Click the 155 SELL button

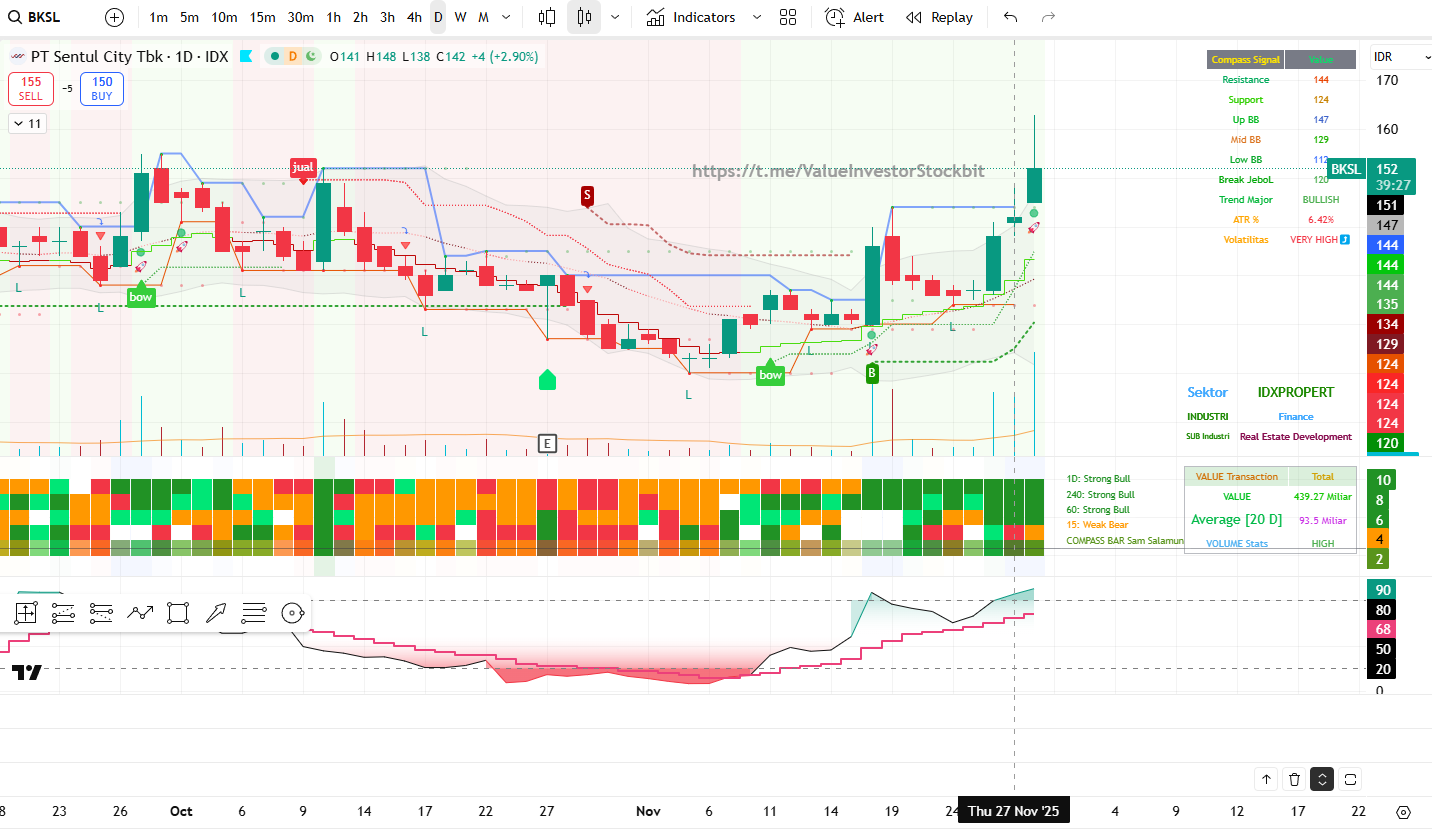pos(31,89)
